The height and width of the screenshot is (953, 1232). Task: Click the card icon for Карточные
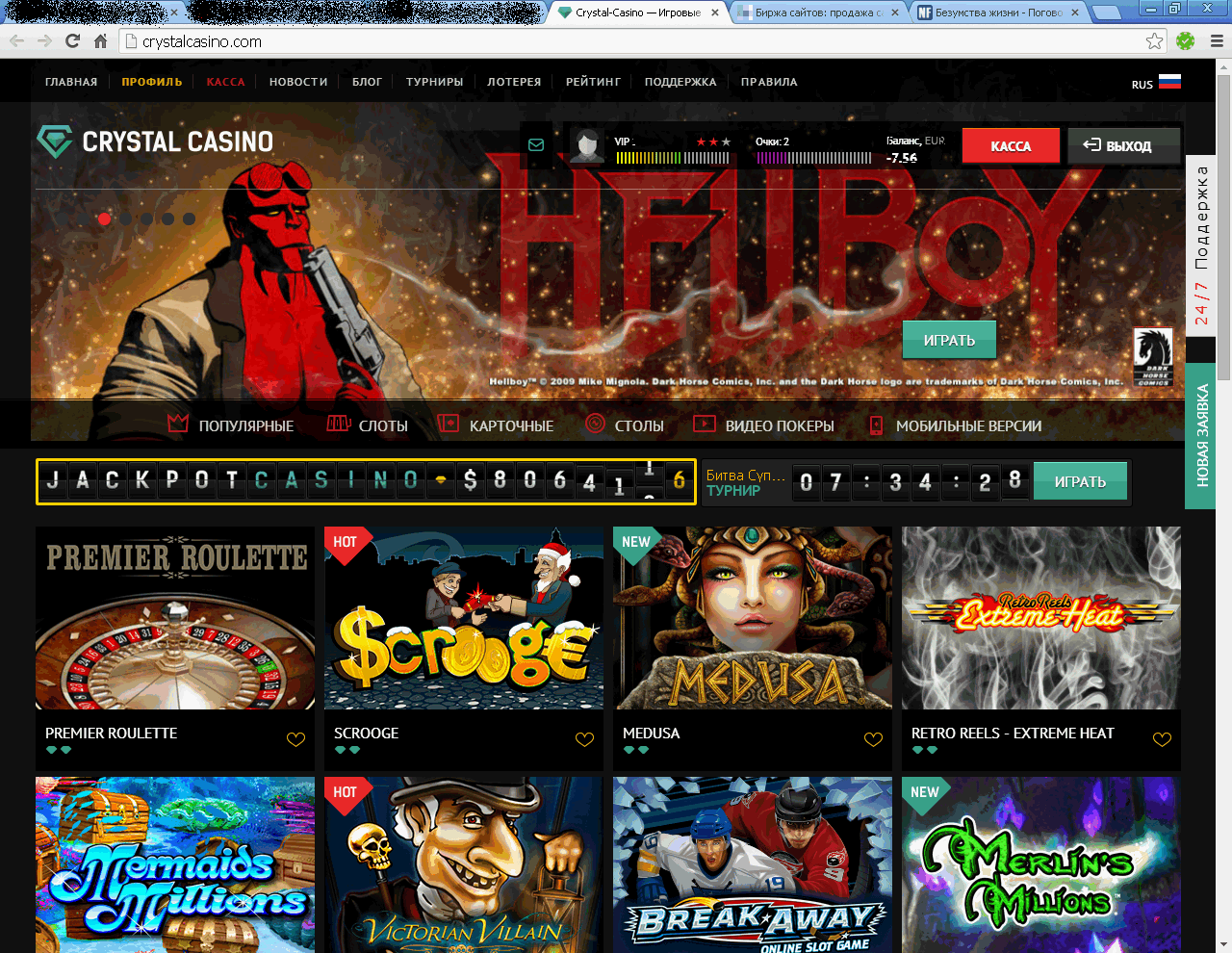448,424
